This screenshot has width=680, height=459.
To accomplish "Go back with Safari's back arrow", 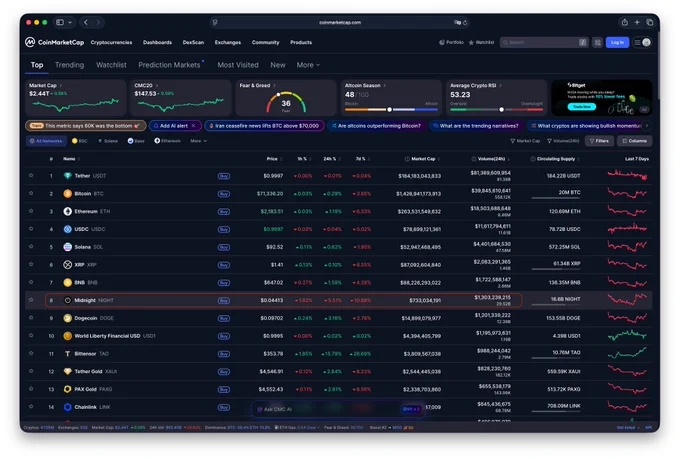I will point(86,22).
